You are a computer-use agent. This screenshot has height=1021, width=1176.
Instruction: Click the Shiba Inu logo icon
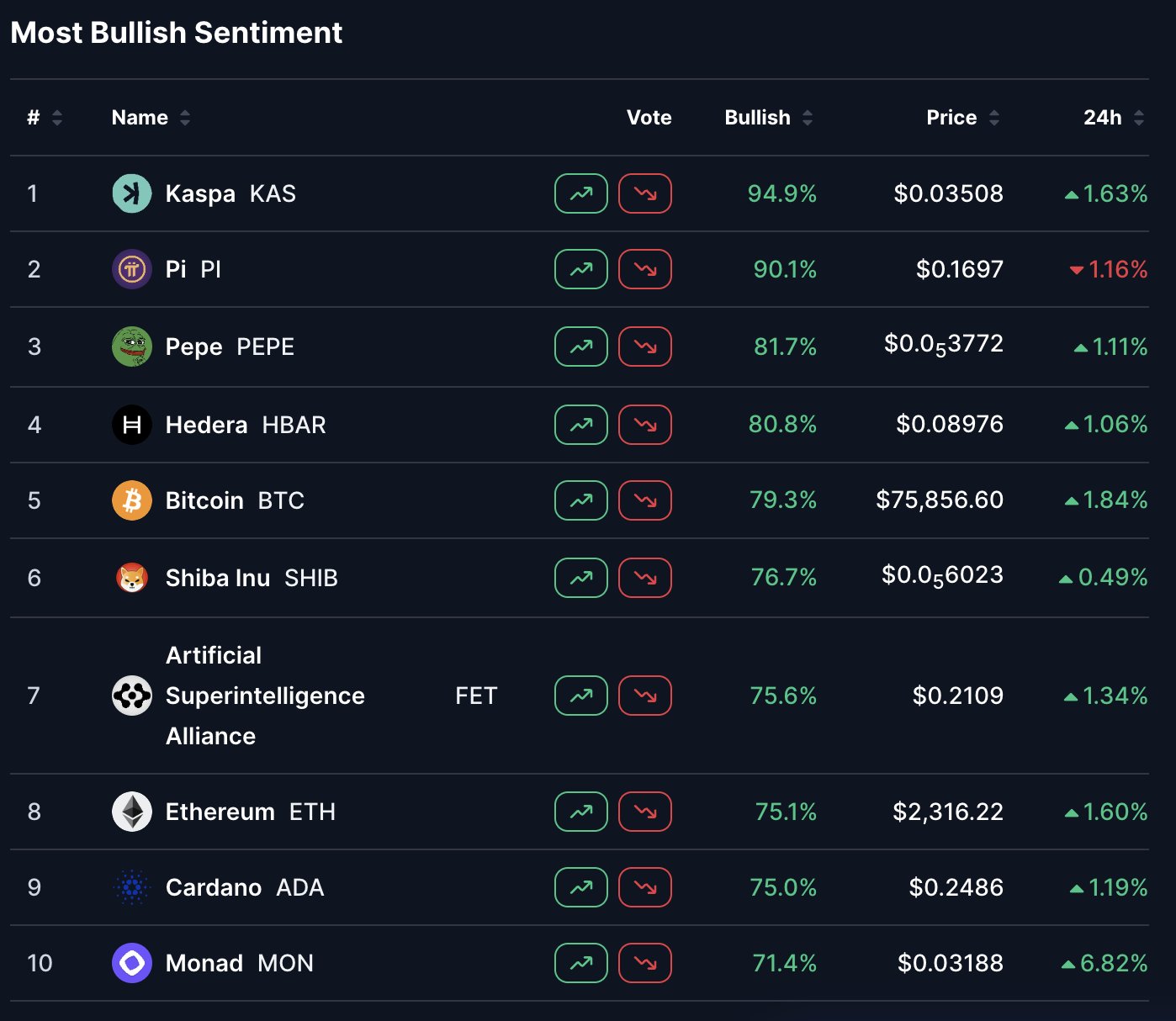132,578
